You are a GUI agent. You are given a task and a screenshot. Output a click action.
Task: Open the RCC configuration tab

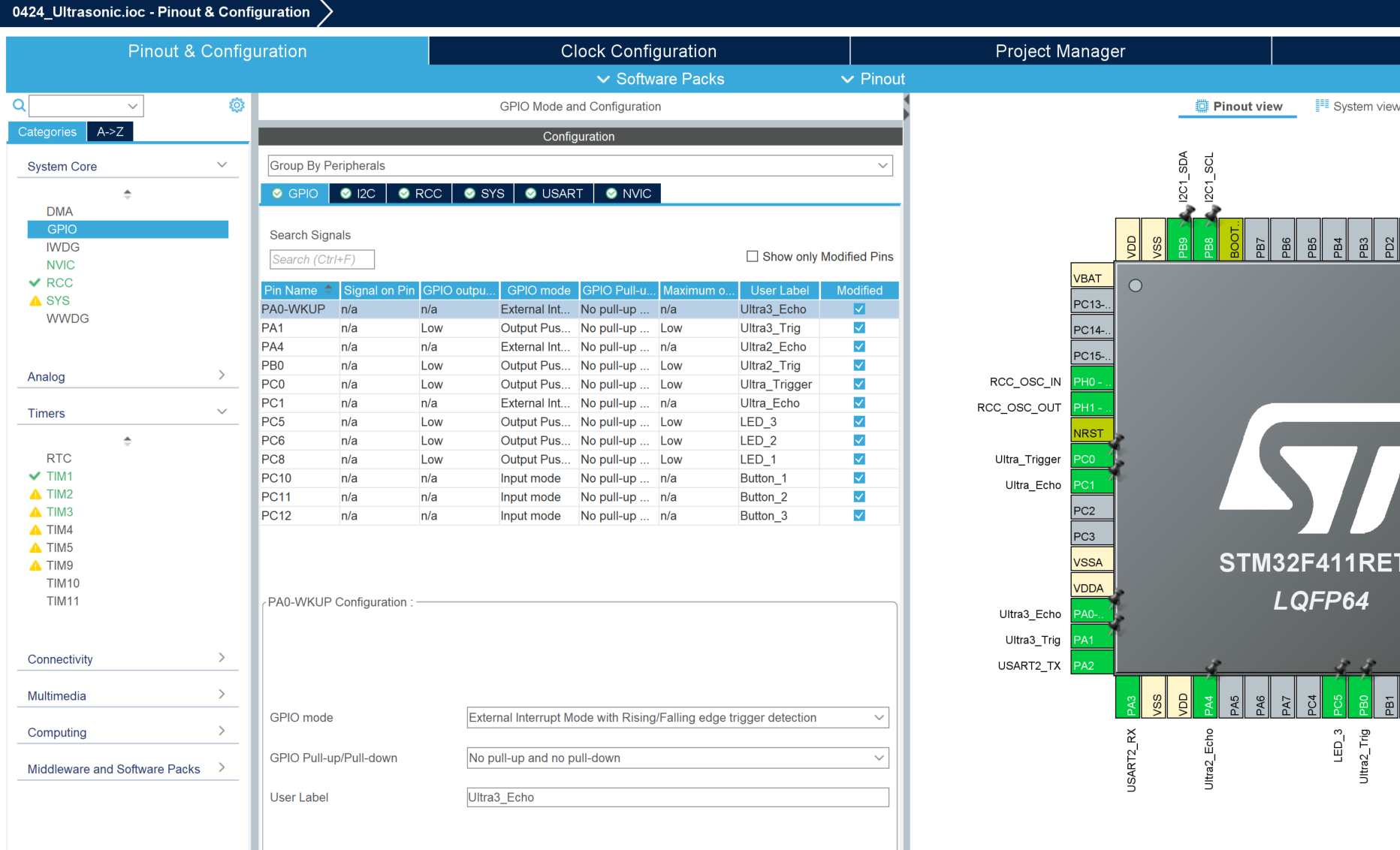[x=420, y=194]
